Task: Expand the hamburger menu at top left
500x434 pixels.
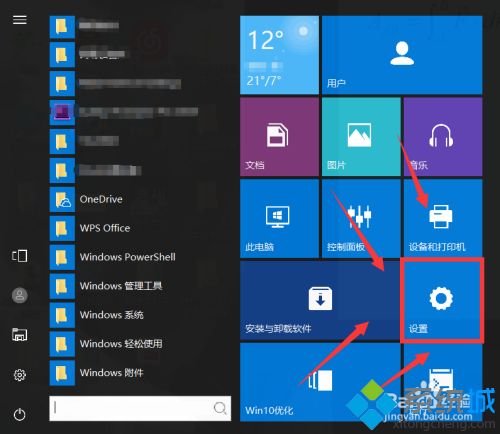Action: coord(19,20)
